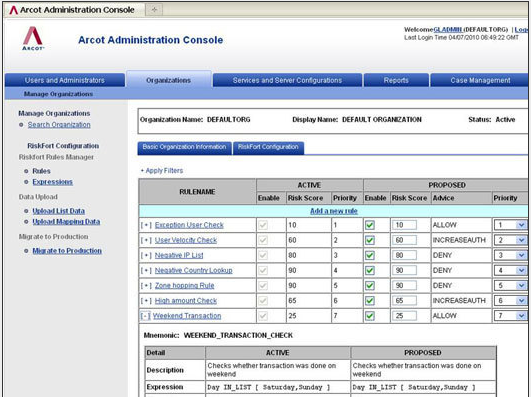Screen dimensions: 531x397
Task: Click the INCREASEAUTH advice for User Velocity Check
Action: pyautogui.click(x=459, y=240)
